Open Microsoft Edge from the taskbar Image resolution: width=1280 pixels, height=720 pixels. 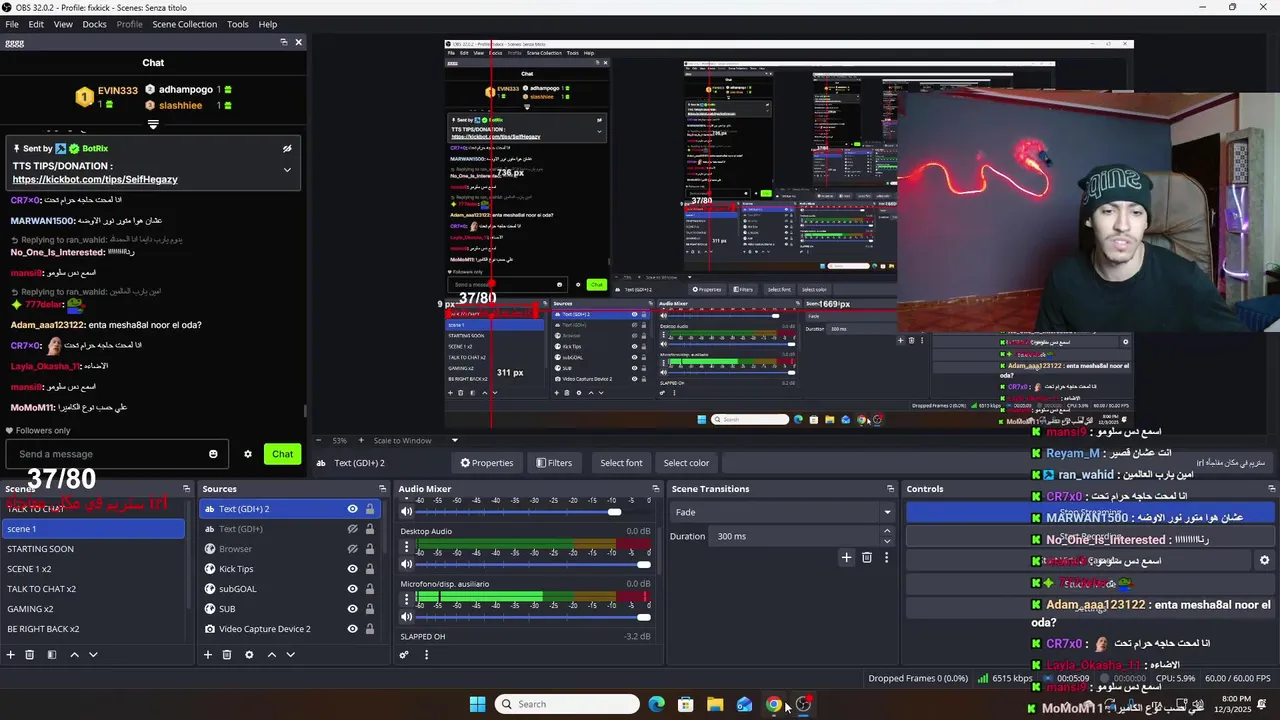[656, 704]
